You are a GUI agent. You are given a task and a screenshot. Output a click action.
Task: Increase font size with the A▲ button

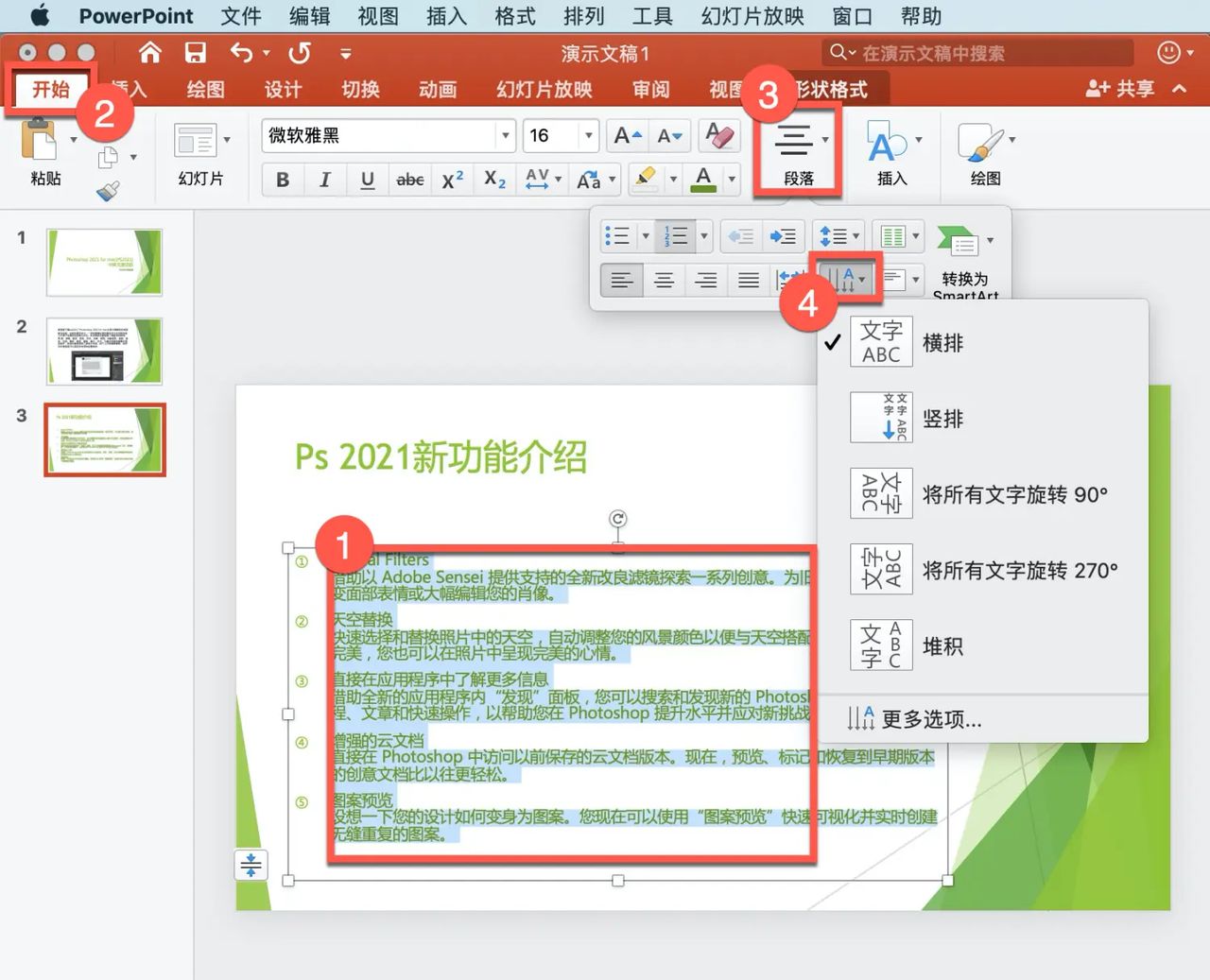tap(628, 135)
